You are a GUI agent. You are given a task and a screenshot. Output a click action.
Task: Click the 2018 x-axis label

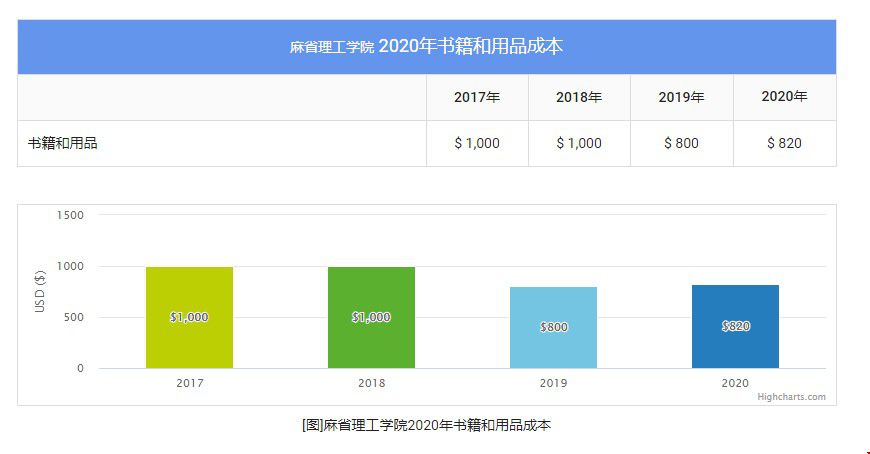tap(372, 383)
